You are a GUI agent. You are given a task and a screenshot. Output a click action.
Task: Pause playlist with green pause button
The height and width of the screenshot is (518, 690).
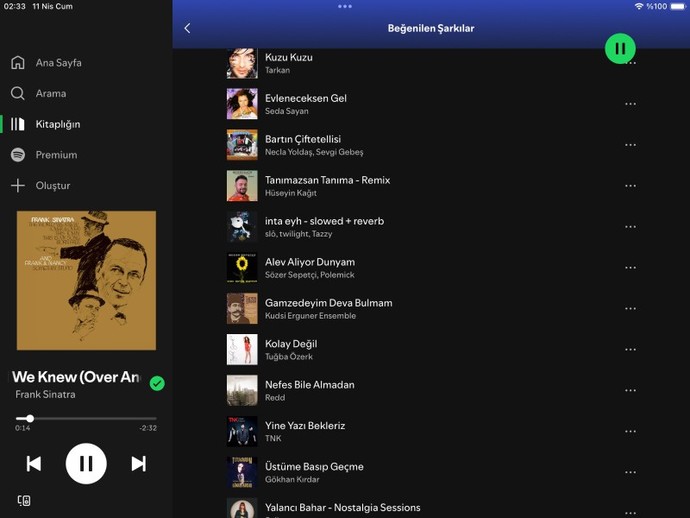point(620,48)
